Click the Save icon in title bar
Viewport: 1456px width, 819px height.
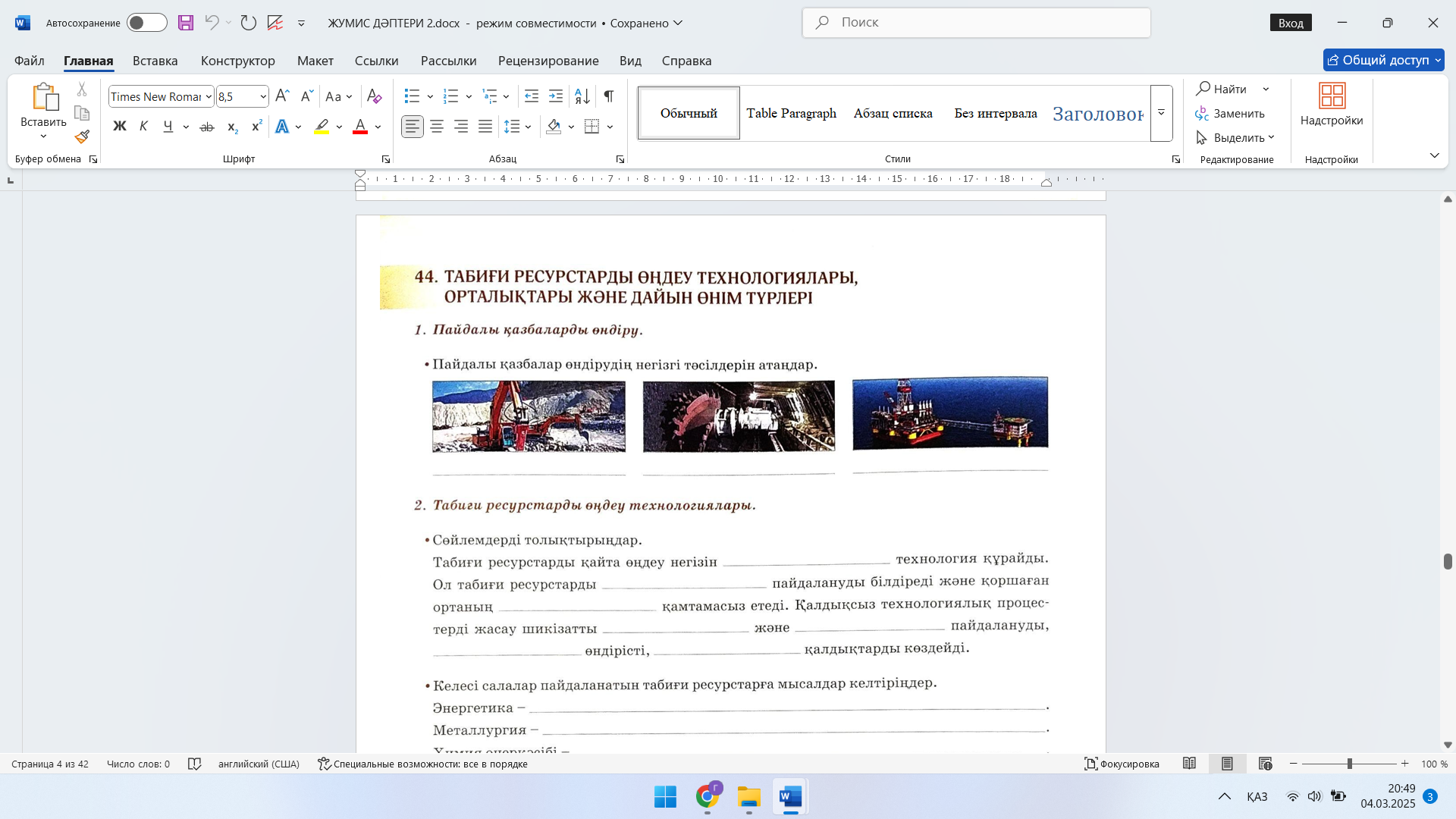pos(186,23)
